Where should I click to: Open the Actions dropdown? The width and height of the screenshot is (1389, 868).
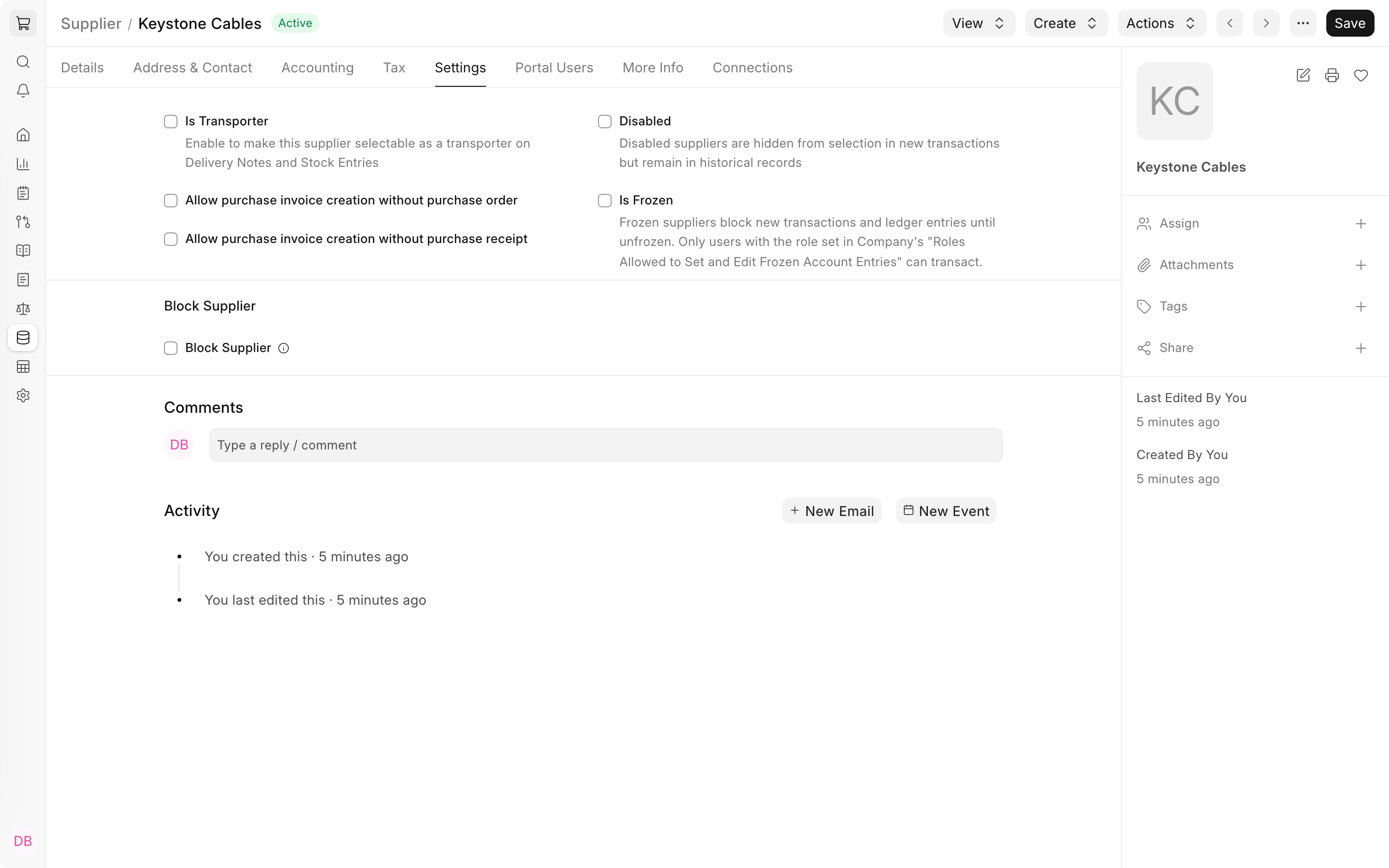(x=1162, y=23)
